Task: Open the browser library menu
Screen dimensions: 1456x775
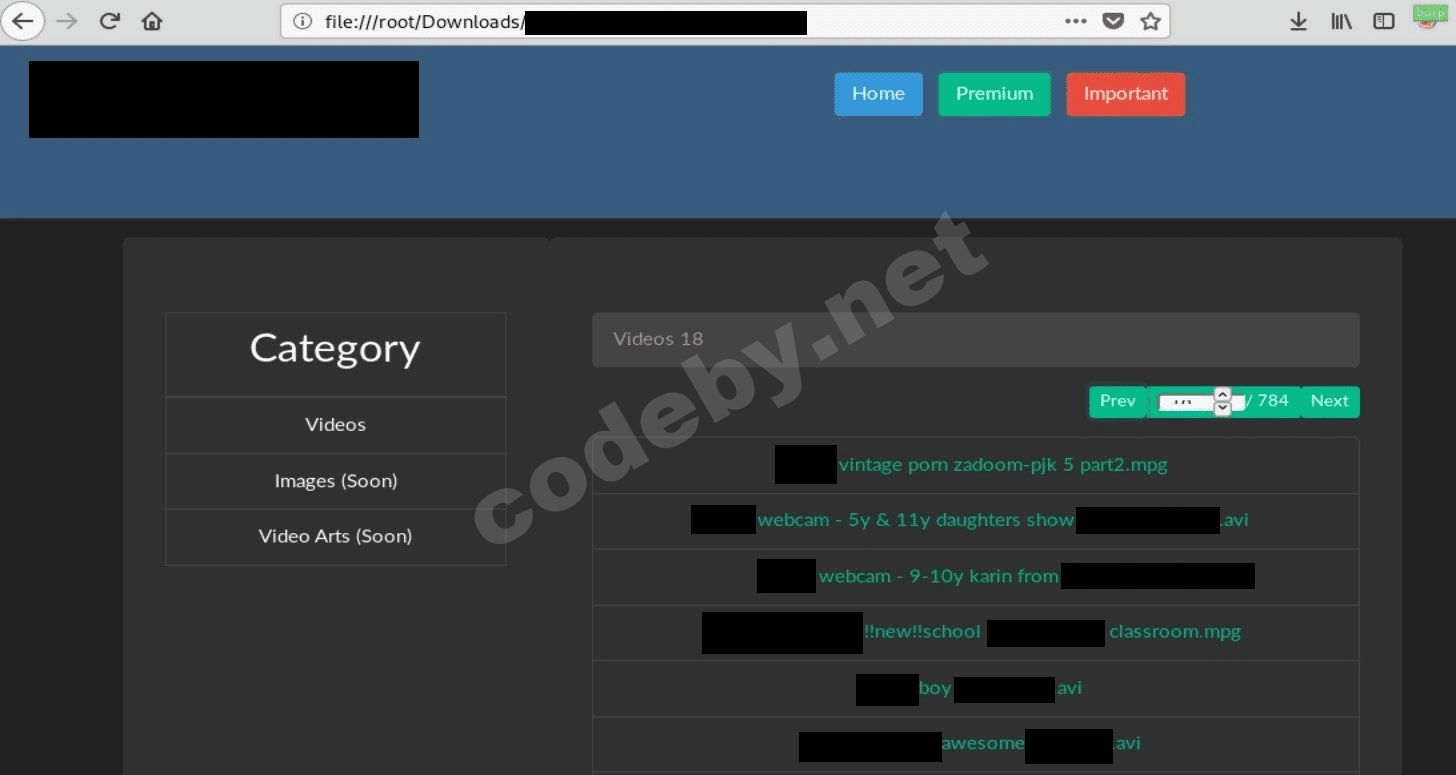Action: click(1341, 21)
